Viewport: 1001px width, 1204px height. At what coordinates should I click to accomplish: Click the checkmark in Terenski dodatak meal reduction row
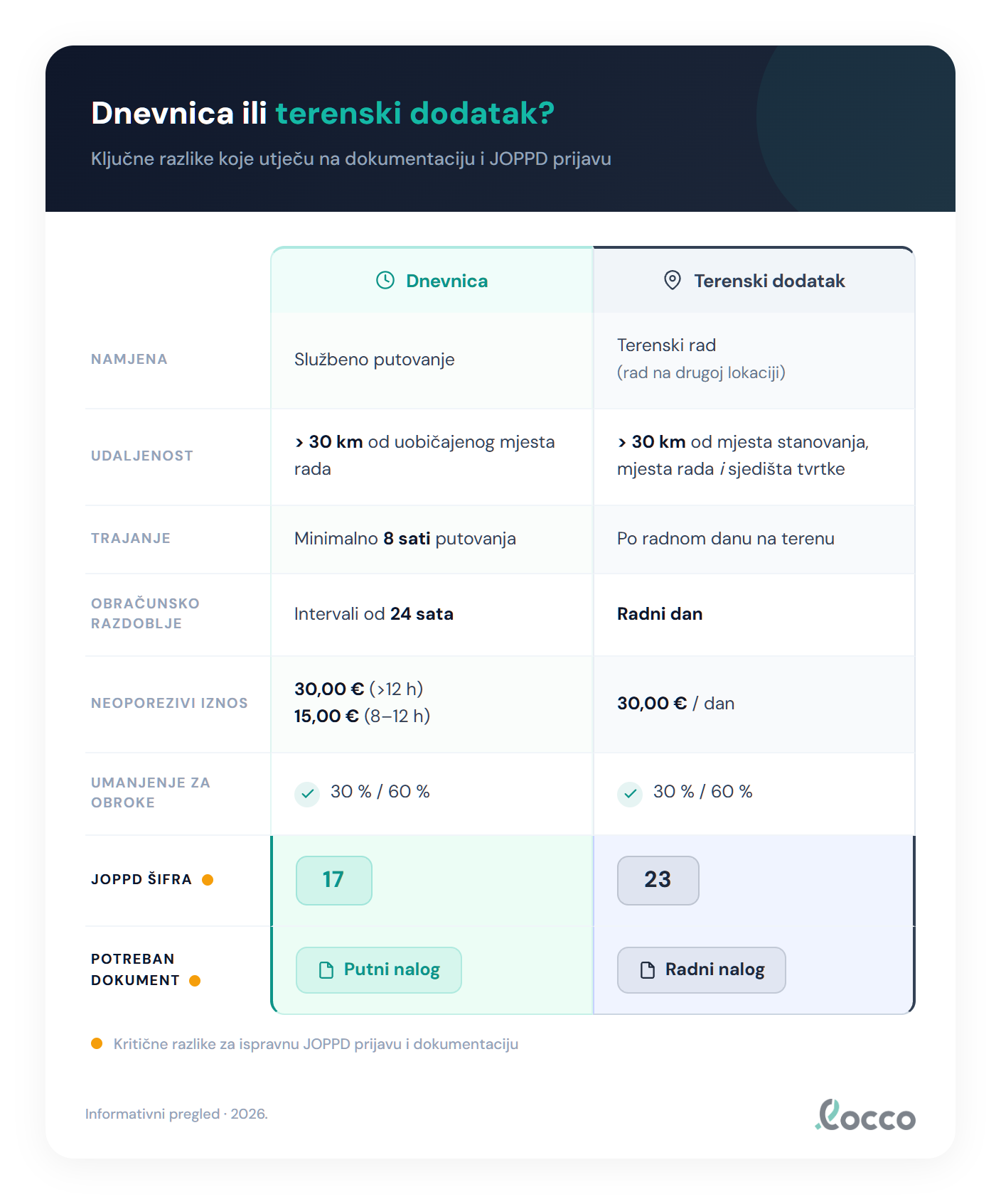tap(630, 794)
